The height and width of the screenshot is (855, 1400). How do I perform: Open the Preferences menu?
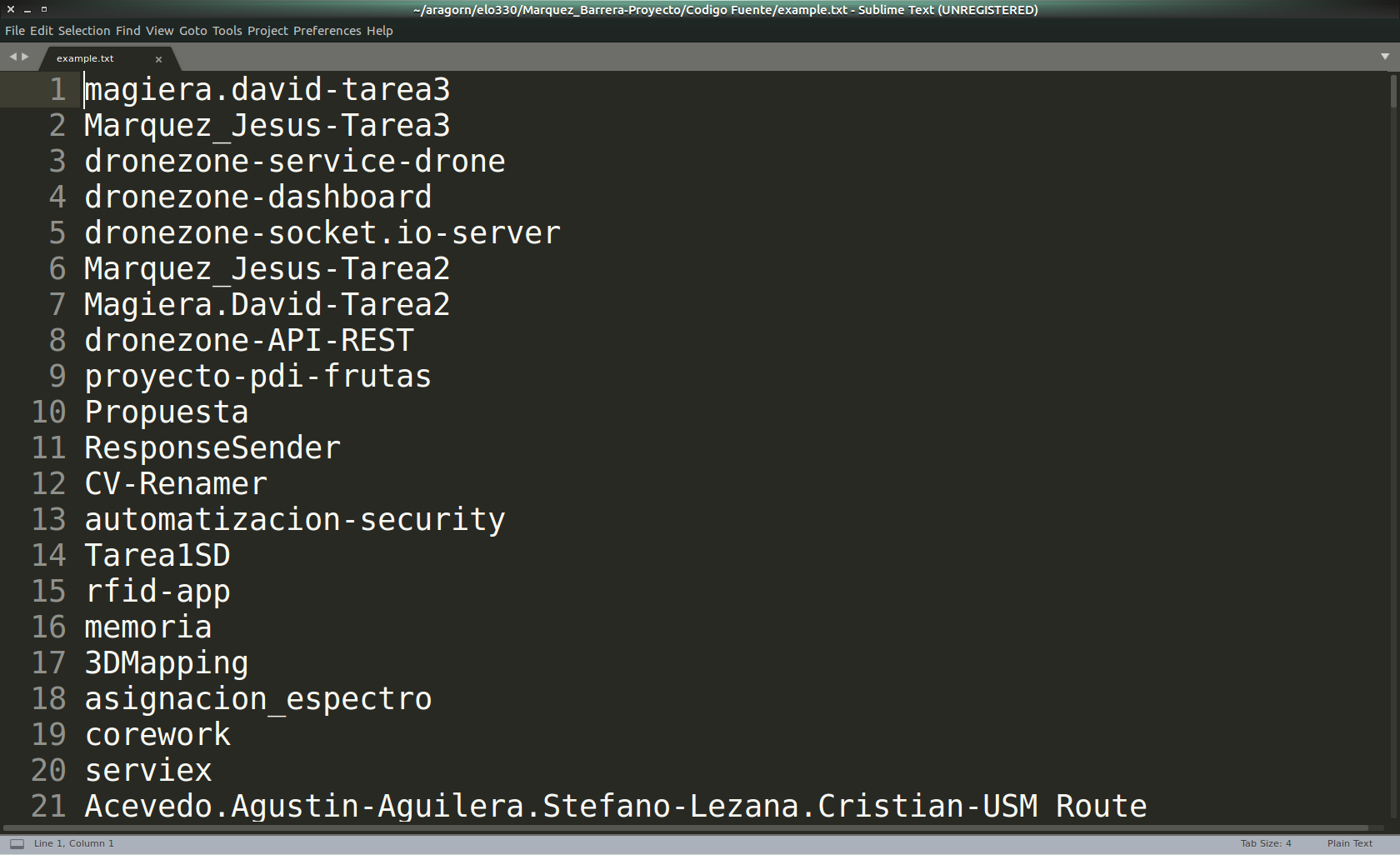tap(327, 31)
